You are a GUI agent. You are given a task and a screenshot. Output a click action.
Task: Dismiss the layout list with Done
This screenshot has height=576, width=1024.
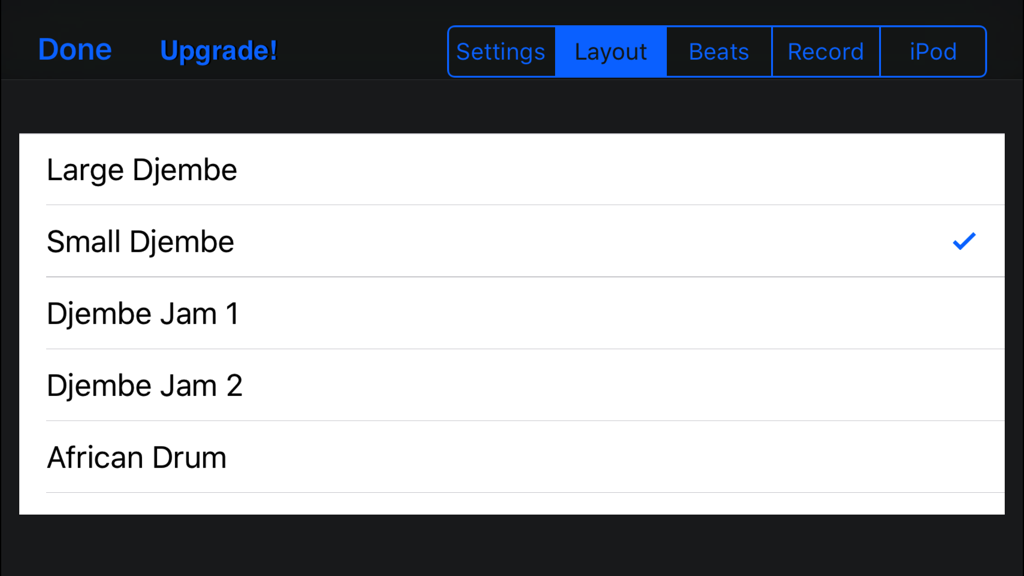[x=74, y=50]
